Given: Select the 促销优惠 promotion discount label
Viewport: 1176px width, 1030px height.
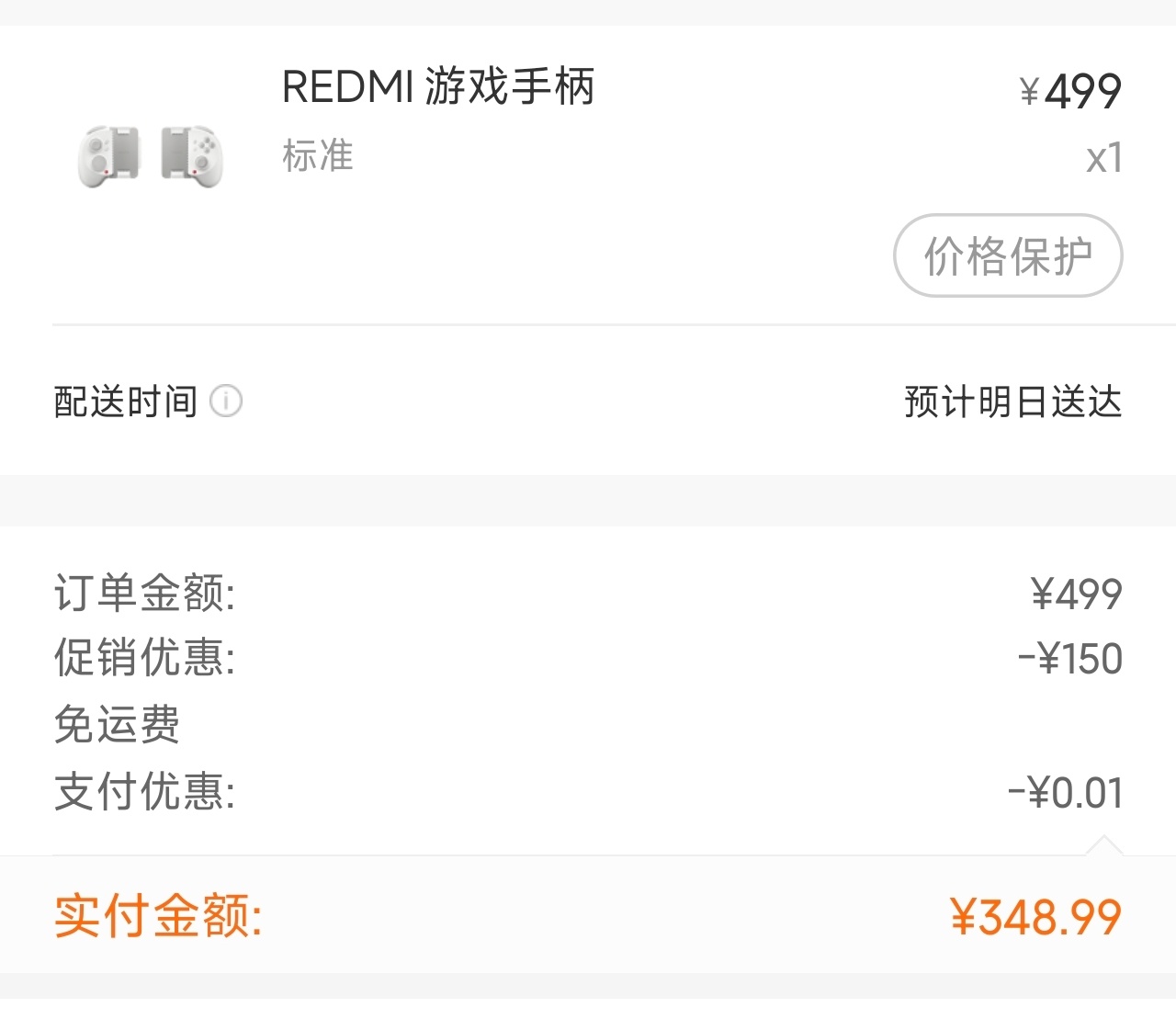Looking at the screenshot, I should click(144, 658).
